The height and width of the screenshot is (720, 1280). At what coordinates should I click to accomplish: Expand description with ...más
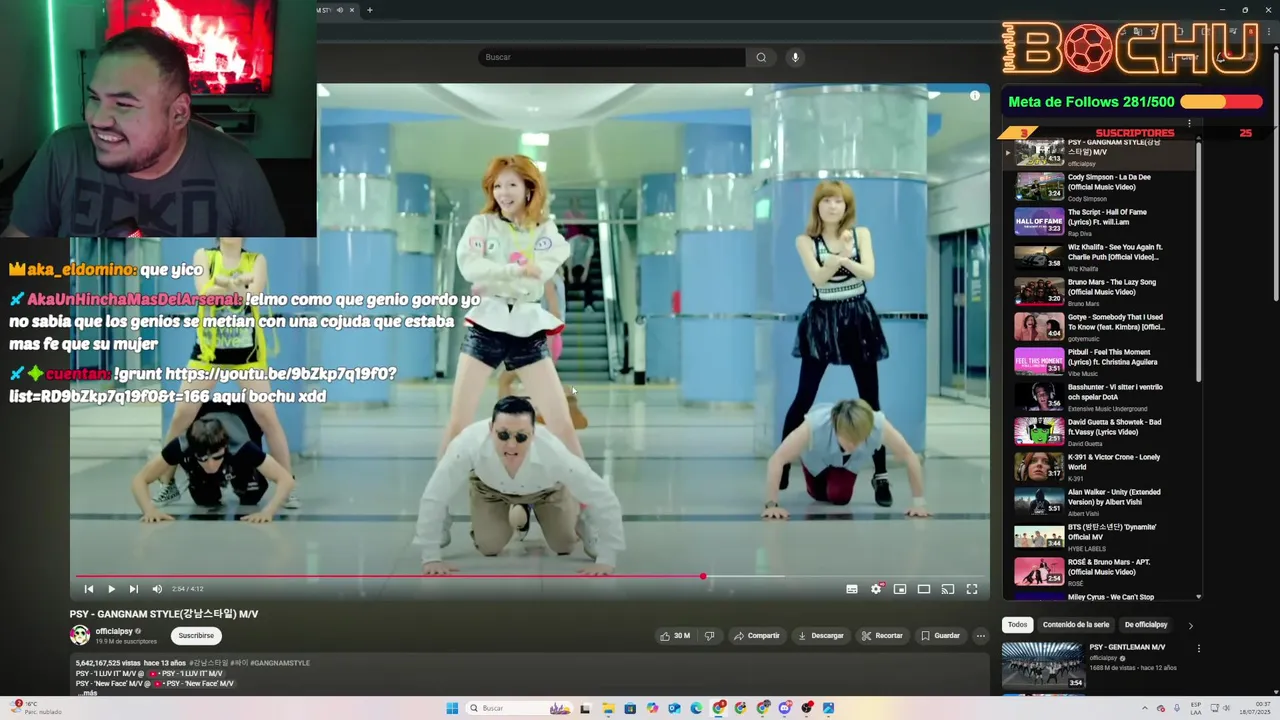(87, 693)
